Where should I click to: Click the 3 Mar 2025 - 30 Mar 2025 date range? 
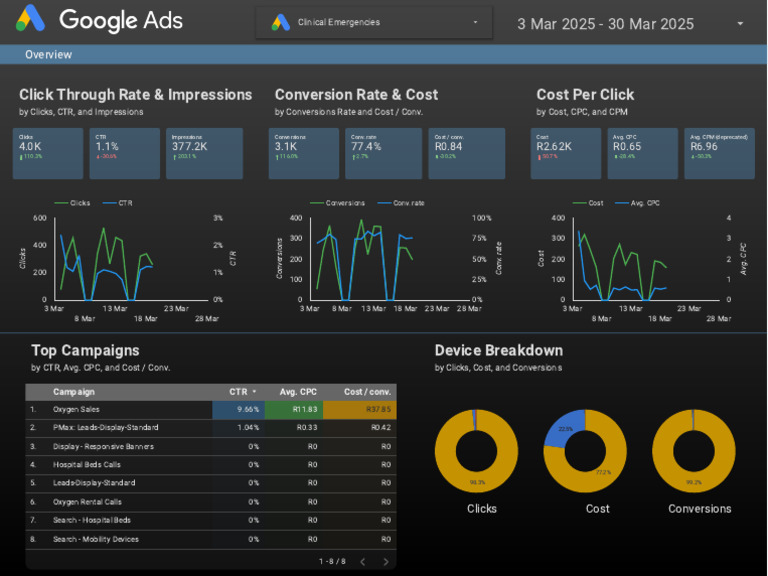(x=605, y=24)
